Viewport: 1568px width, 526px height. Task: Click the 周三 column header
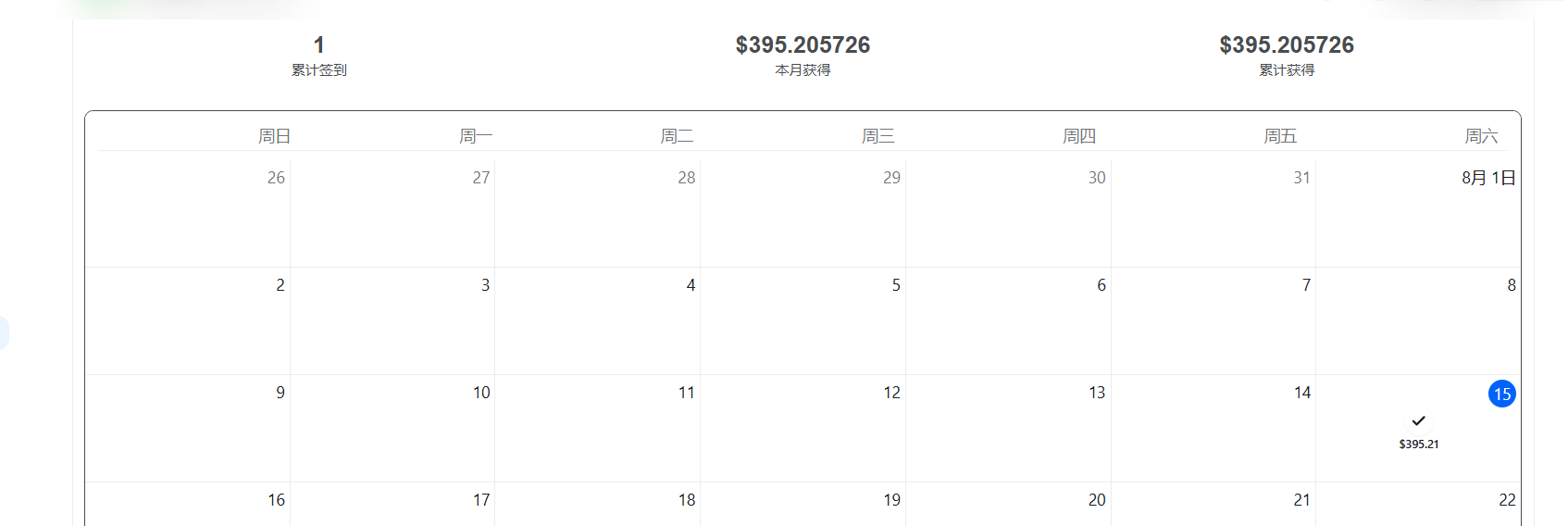(x=878, y=136)
